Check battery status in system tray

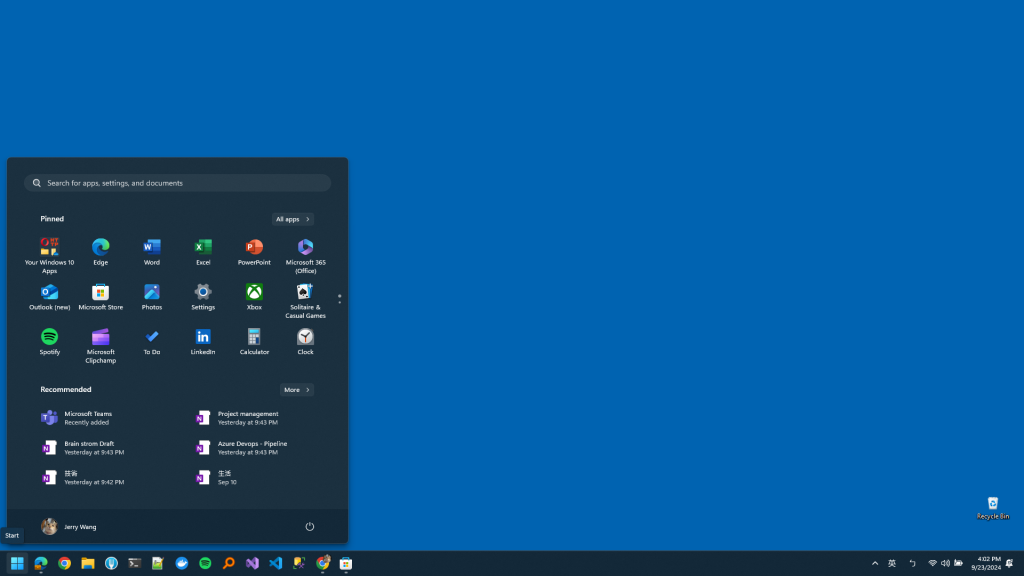[x=958, y=563]
